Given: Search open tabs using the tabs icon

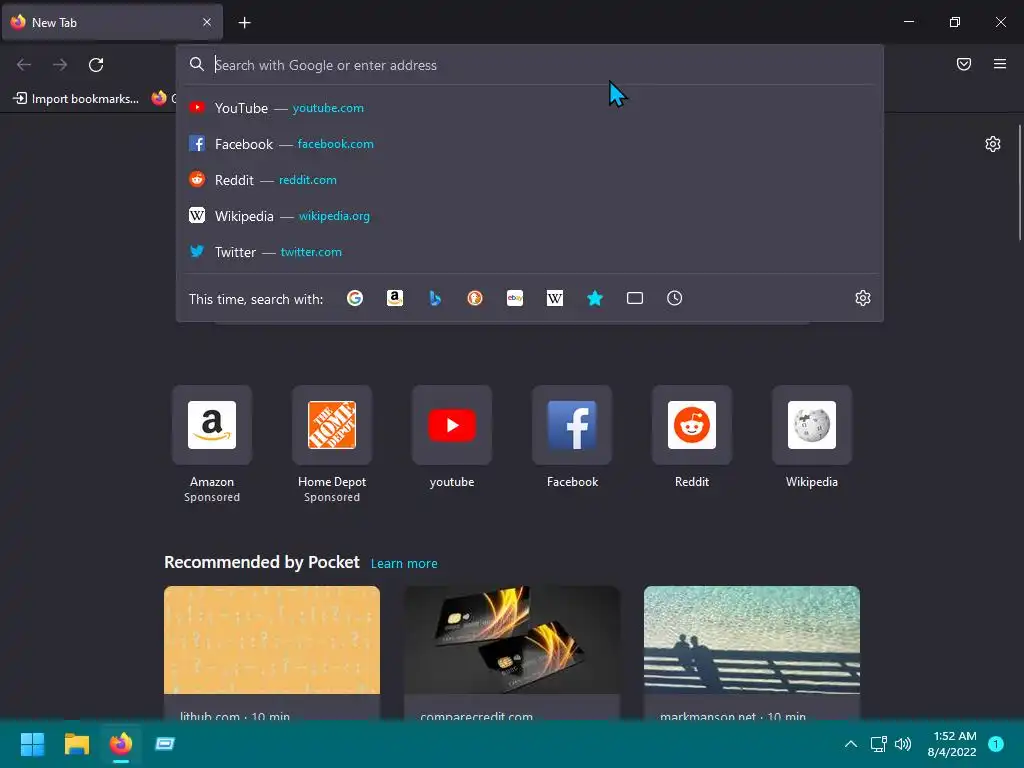Looking at the screenshot, I should click(x=635, y=298).
